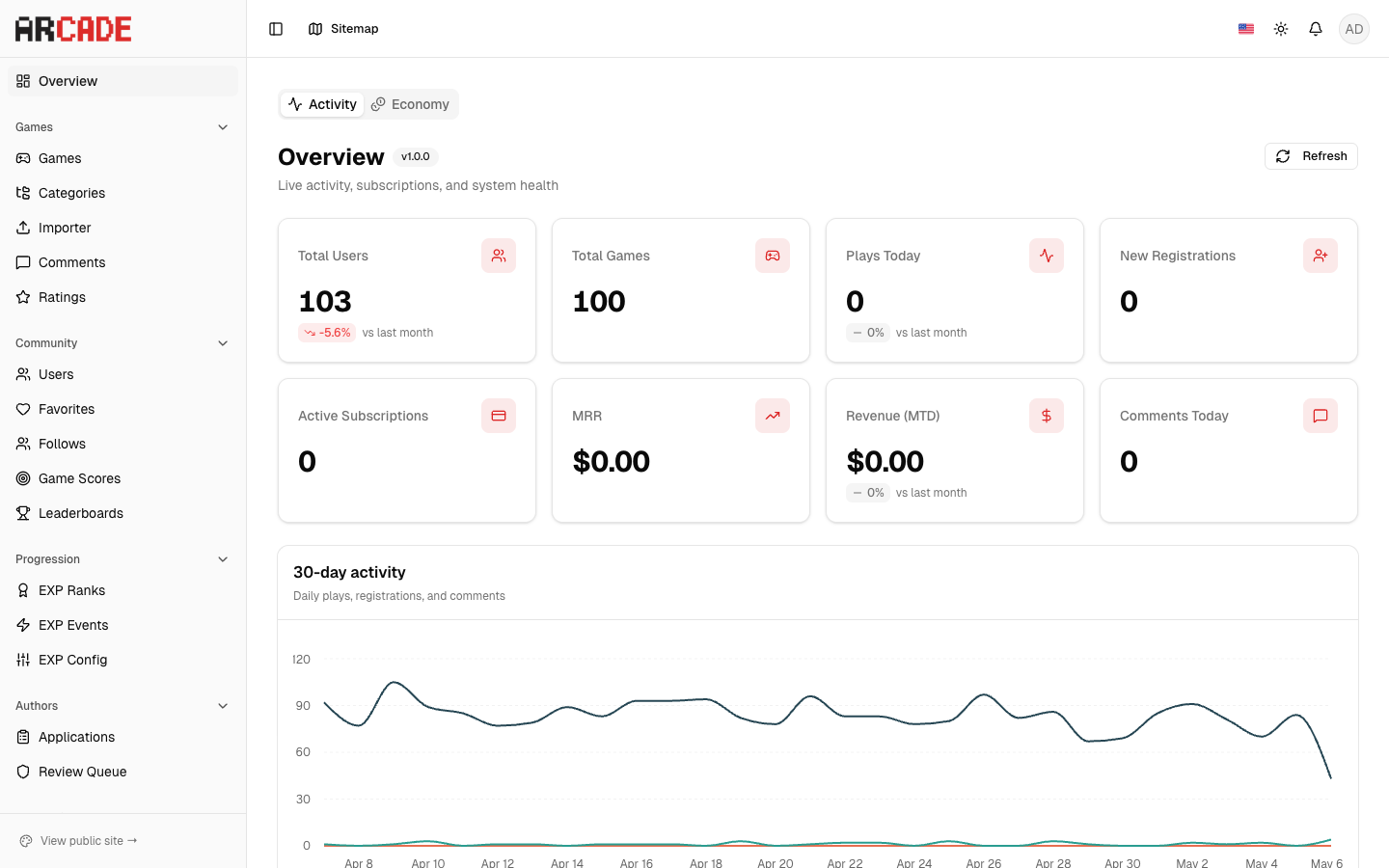Click the Revenue (MTD) dollar icon

(x=1047, y=416)
